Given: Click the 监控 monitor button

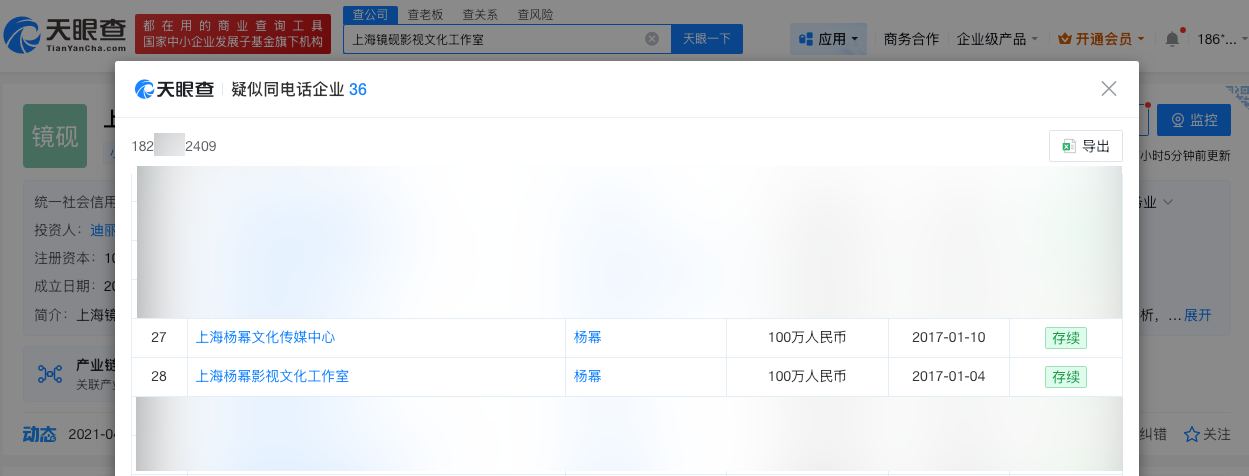Looking at the screenshot, I should click(1193, 120).
